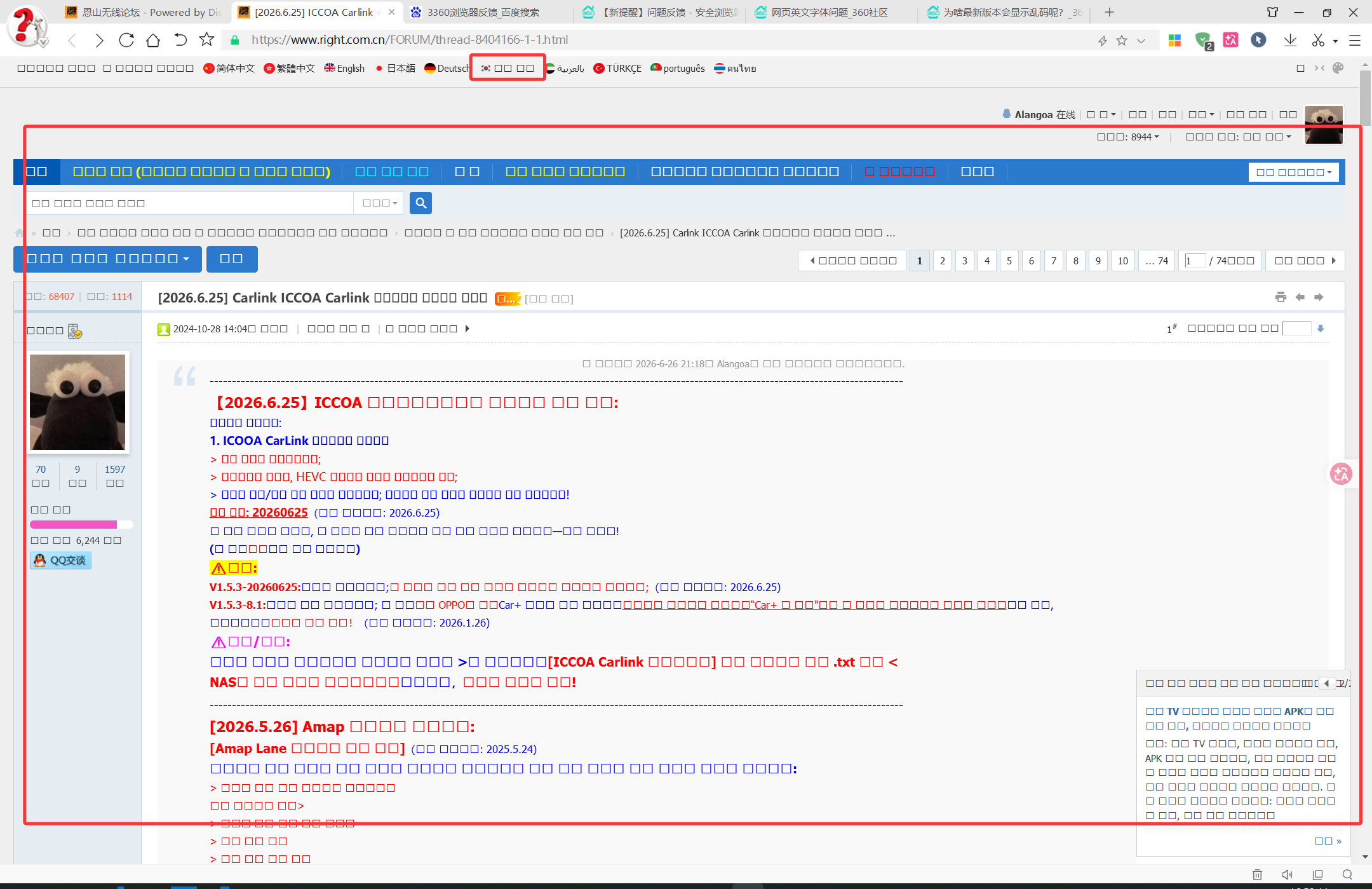Click the scissors screenshot tool icon
This screenshot has width=1372, height=889.
1319,40
